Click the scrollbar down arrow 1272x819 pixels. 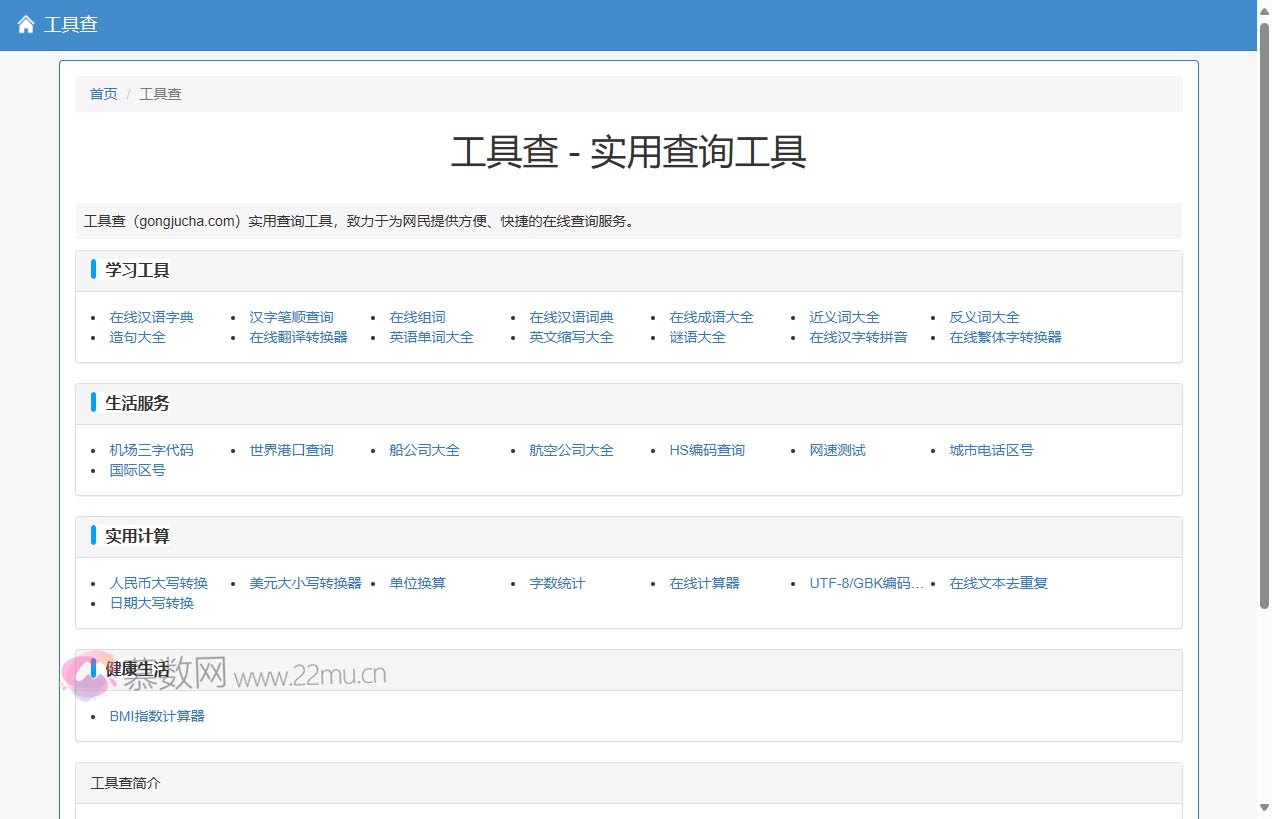pyautogui.click(x=1263, y=808)
